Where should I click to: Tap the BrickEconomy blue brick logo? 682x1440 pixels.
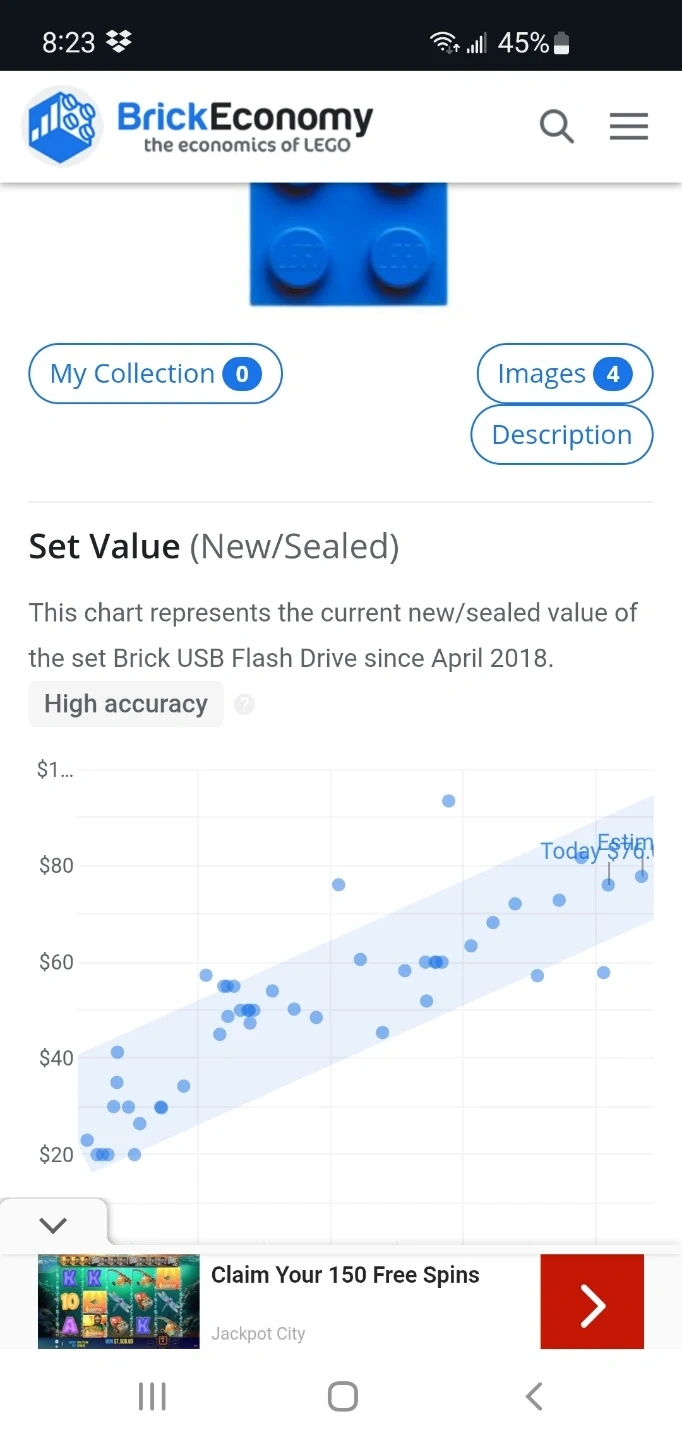pos(61,126)
